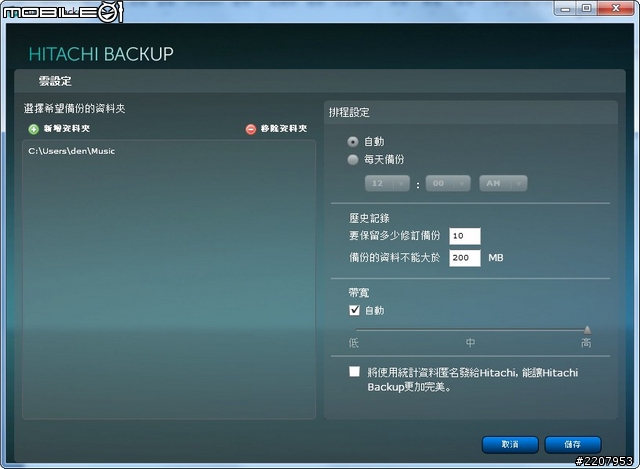Viewport: 640px width, 469px height.
Task: Click the 雲設定 settings header tab
Action: [55, 81]
